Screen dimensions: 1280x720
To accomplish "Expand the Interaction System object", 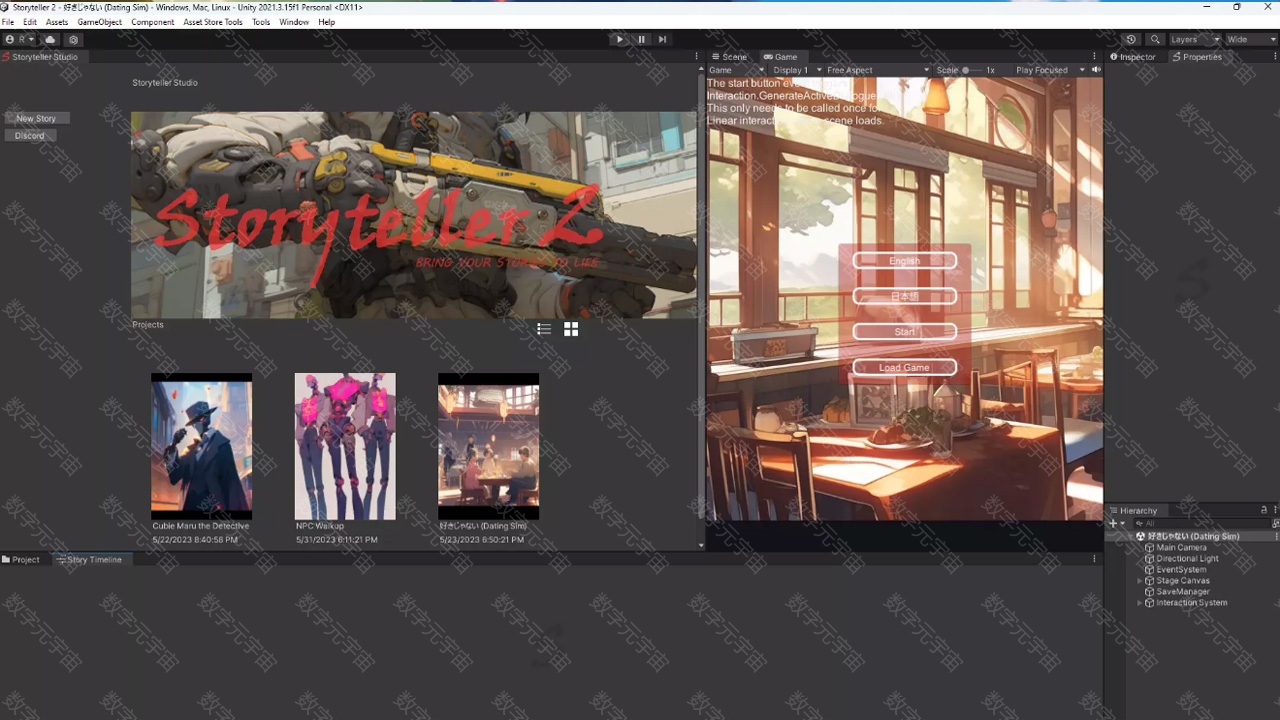I will coord(1139,603).
